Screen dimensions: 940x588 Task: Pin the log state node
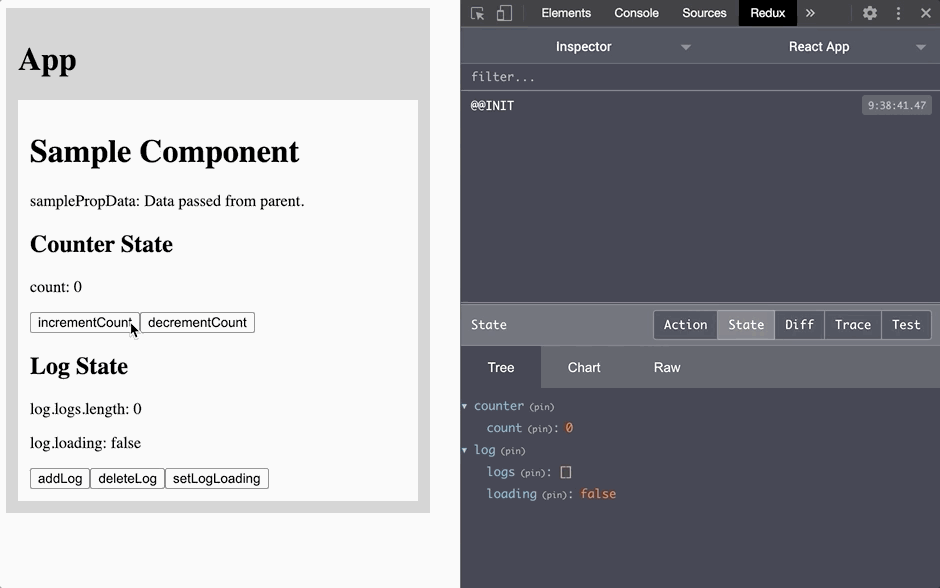tap(513, 451)
